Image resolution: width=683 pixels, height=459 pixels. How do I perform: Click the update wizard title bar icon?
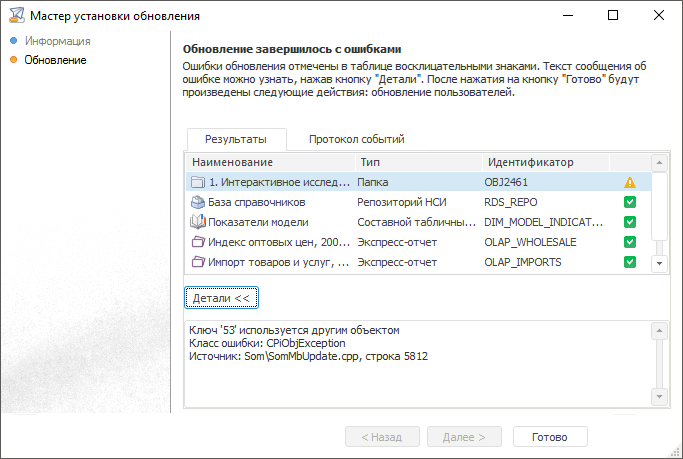pyautogui.click(x=14, y=16)
